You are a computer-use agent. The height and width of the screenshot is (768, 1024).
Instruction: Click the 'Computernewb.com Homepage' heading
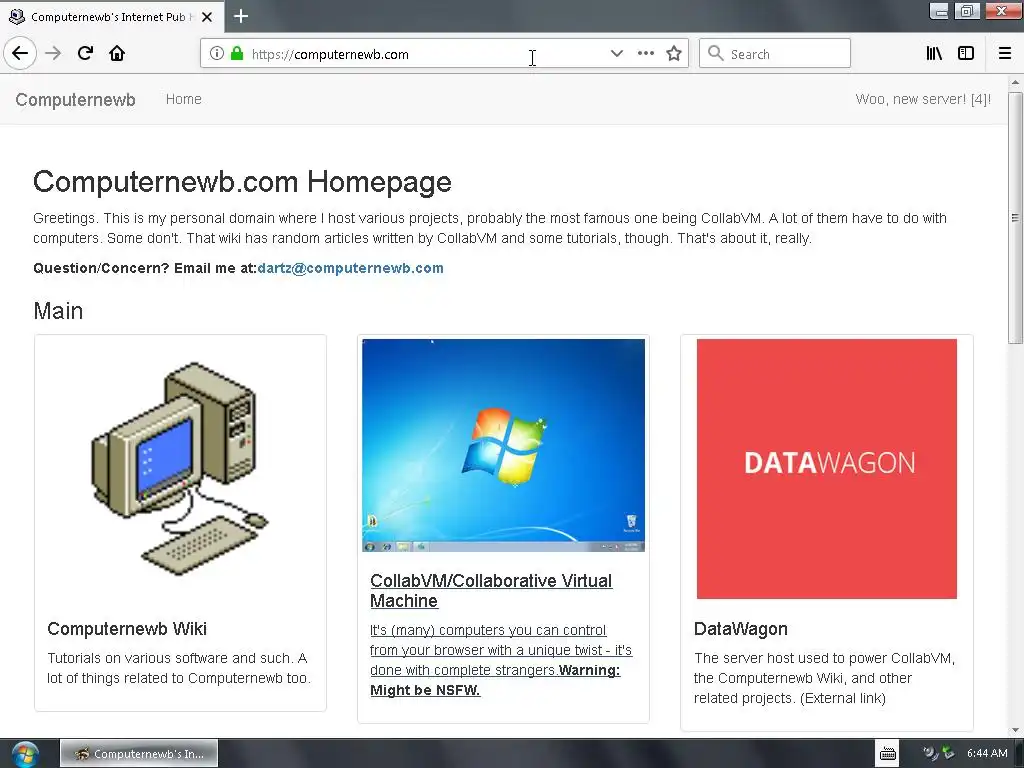click(x=242, y=182)
